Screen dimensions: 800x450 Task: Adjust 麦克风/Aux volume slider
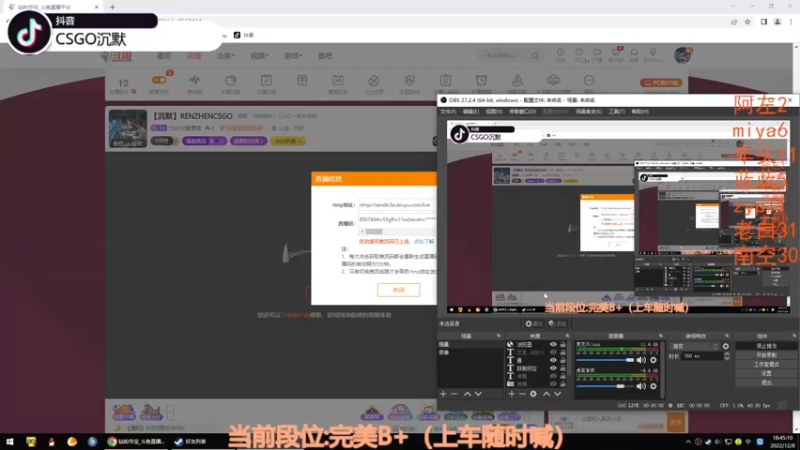point(605,360)
